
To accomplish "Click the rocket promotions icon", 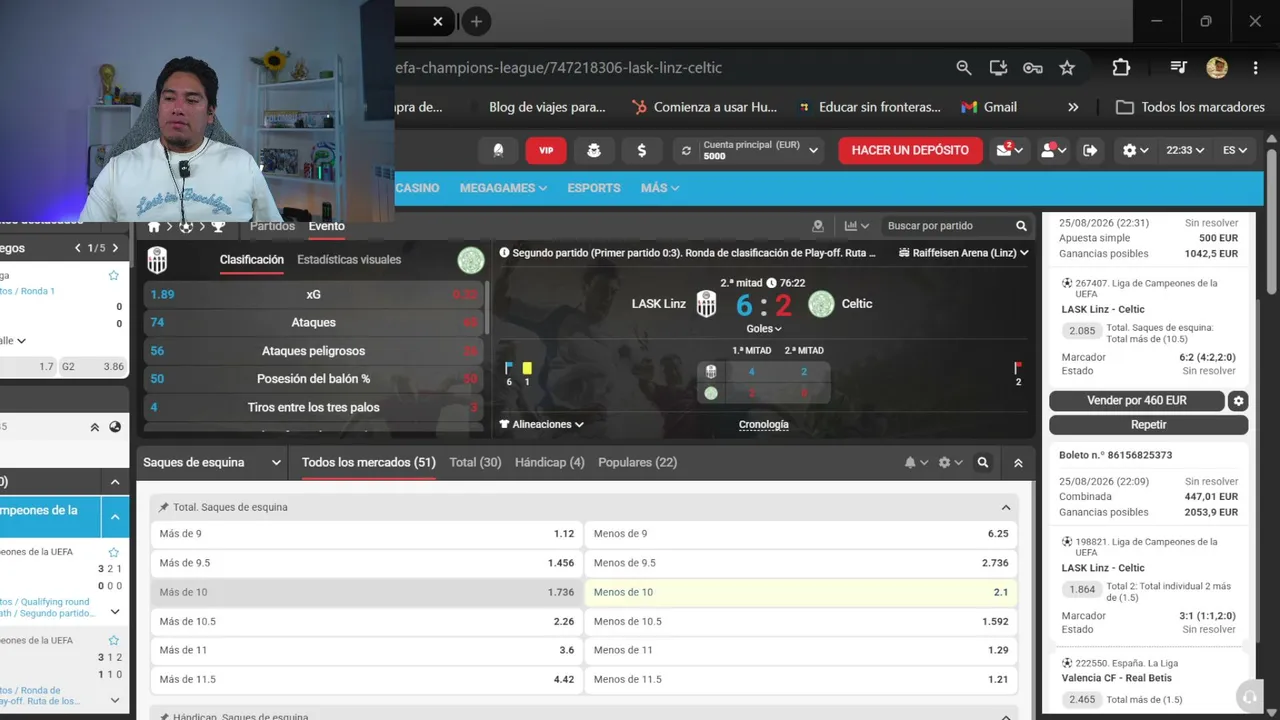I will point(498,150).
